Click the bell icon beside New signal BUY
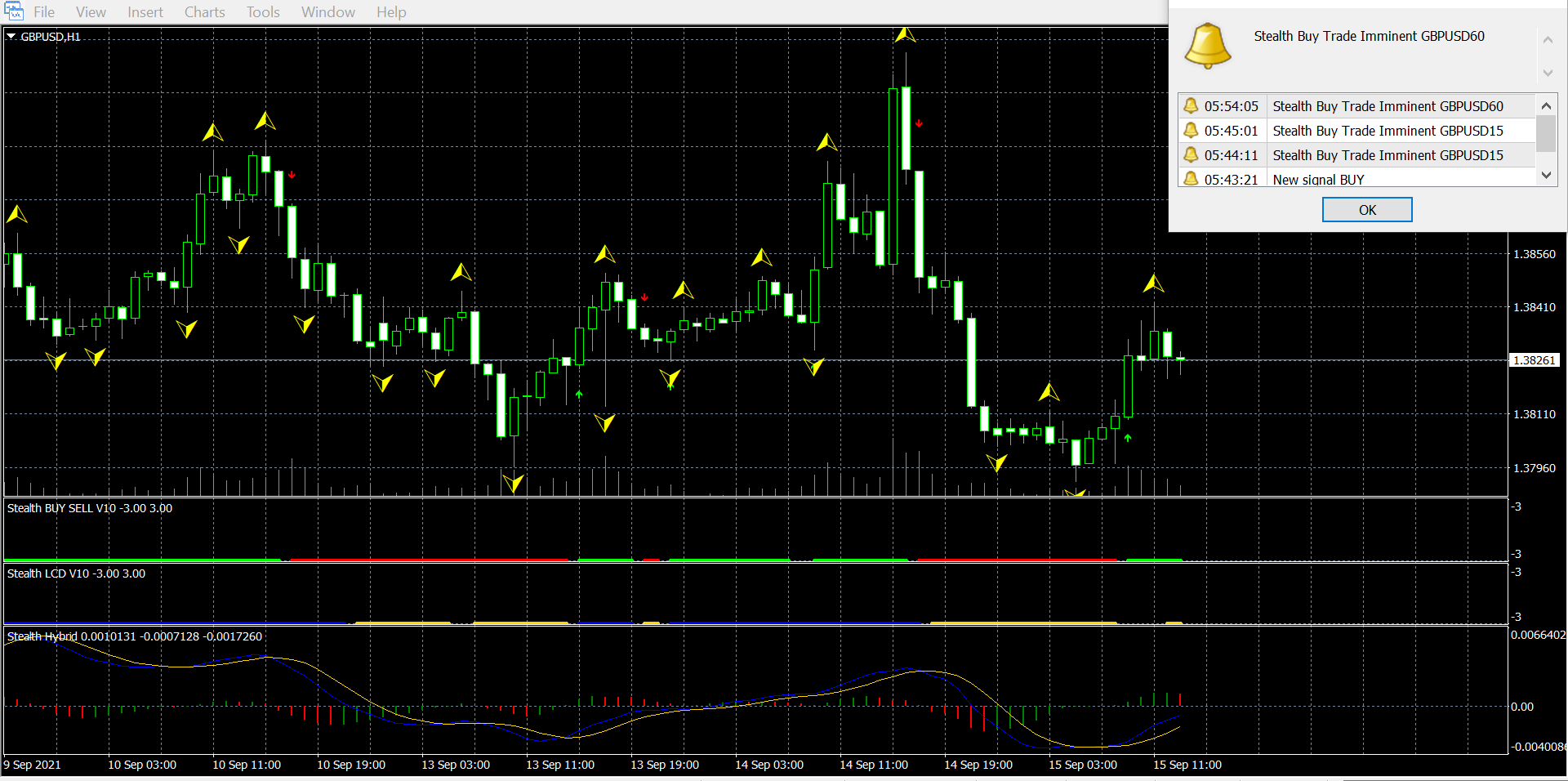The image size is (1568, 781). (x=1191, y=179)
